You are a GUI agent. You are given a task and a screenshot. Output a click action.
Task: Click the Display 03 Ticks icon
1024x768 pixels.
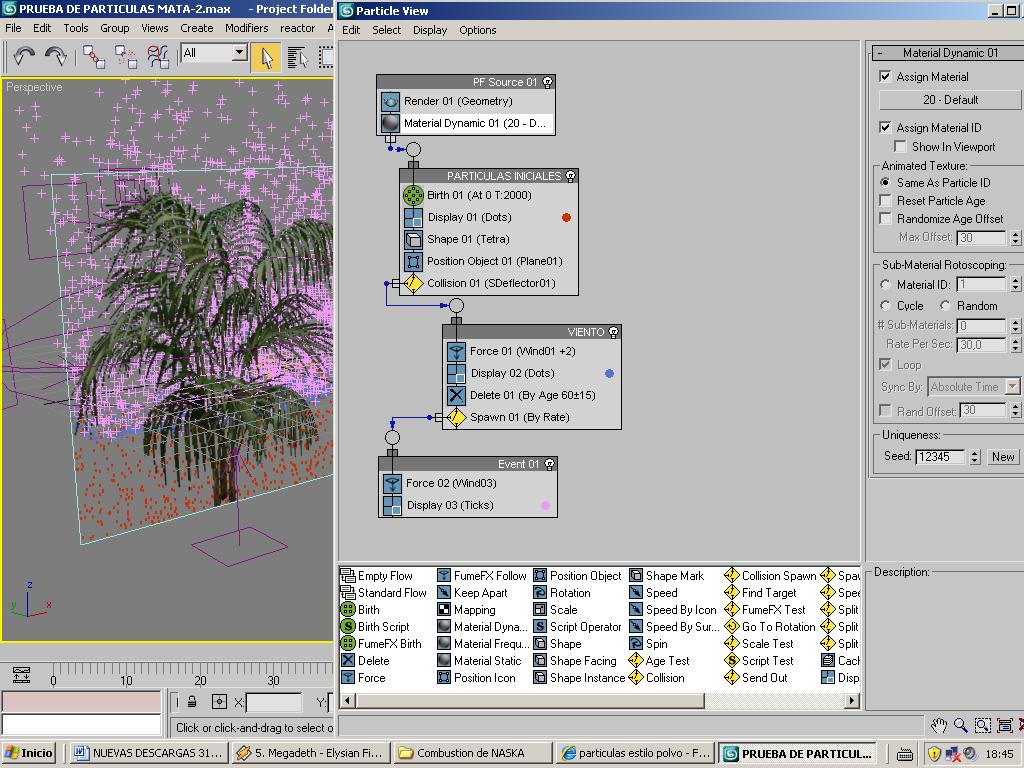pos(392,505)
